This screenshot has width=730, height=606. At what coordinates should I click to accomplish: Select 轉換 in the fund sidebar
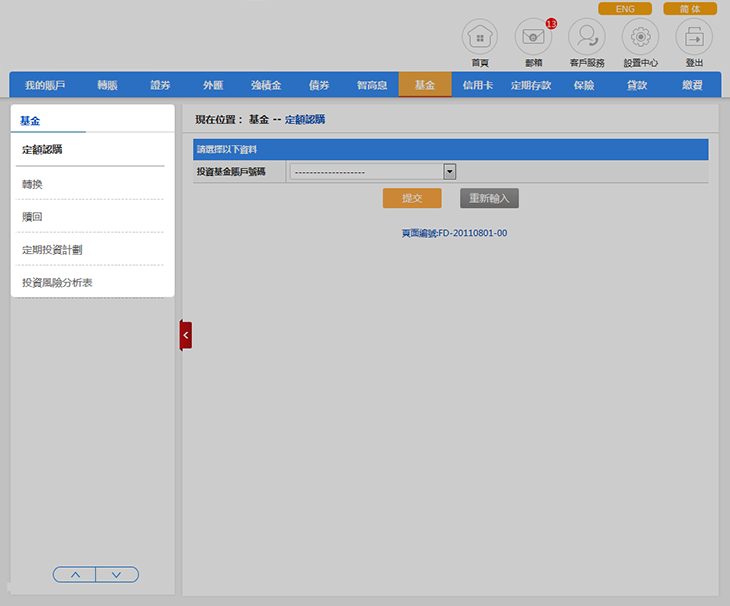click(x=32, y=184)
